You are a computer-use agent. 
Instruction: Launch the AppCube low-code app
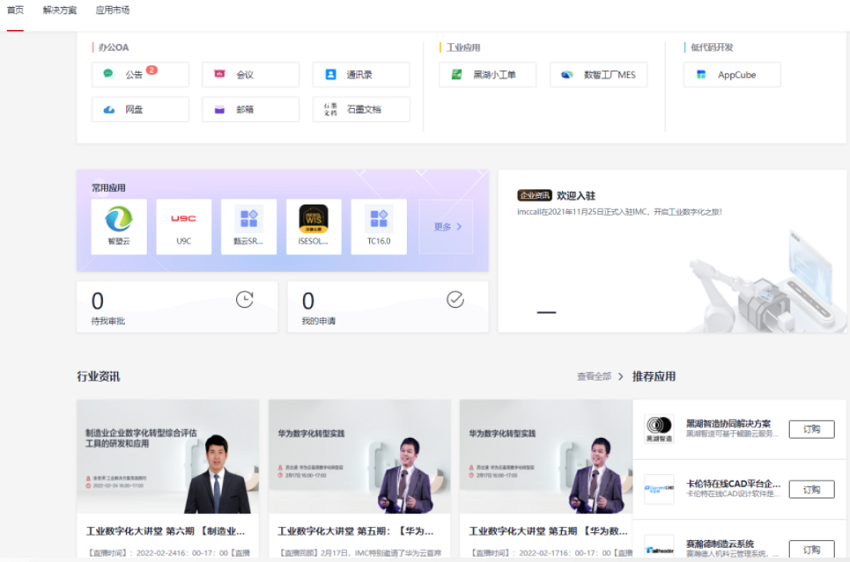coord(732,75)
